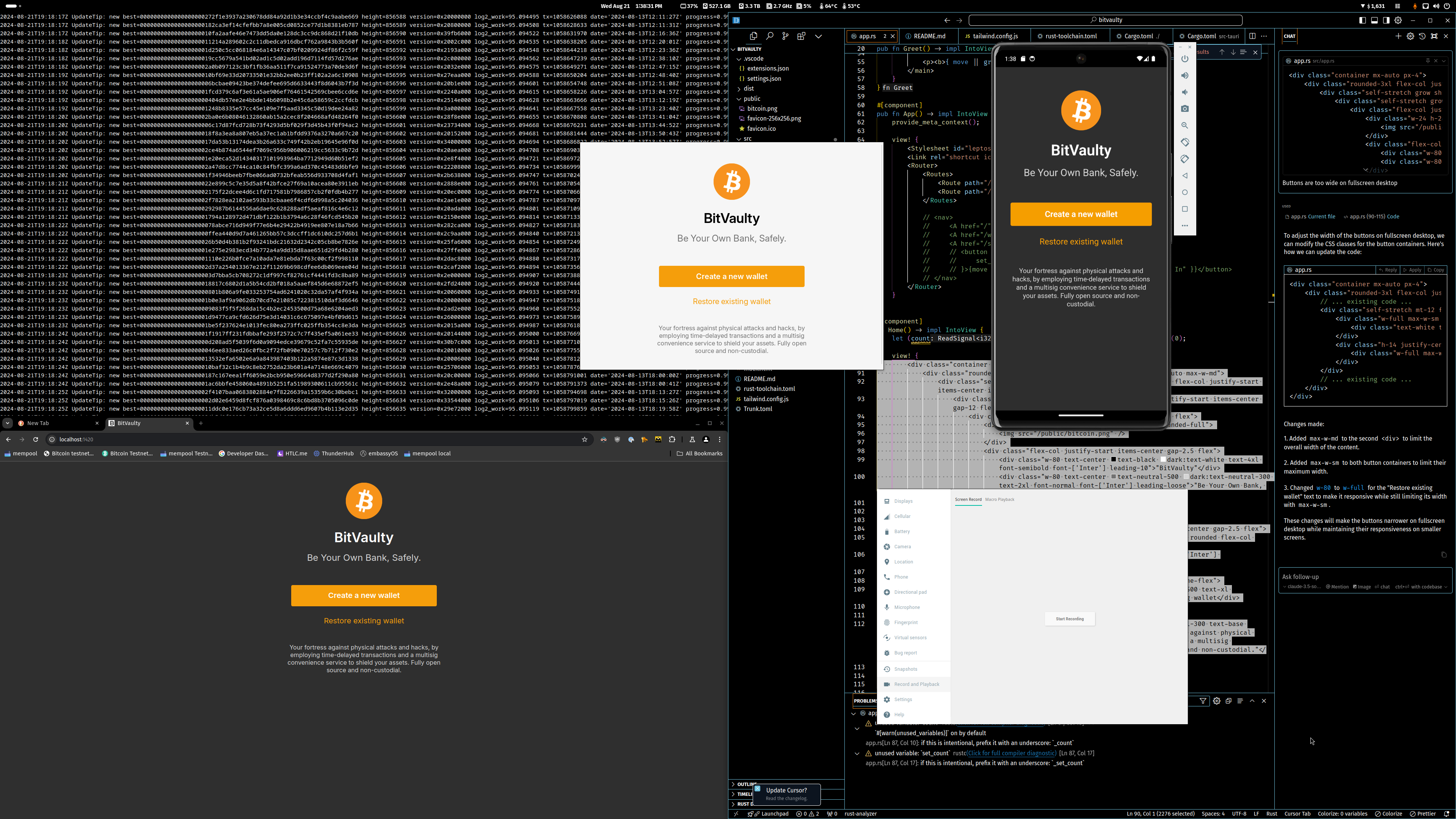
Task: Toggle the bottom panel layout icon
Action: [x=1374, y=20]
